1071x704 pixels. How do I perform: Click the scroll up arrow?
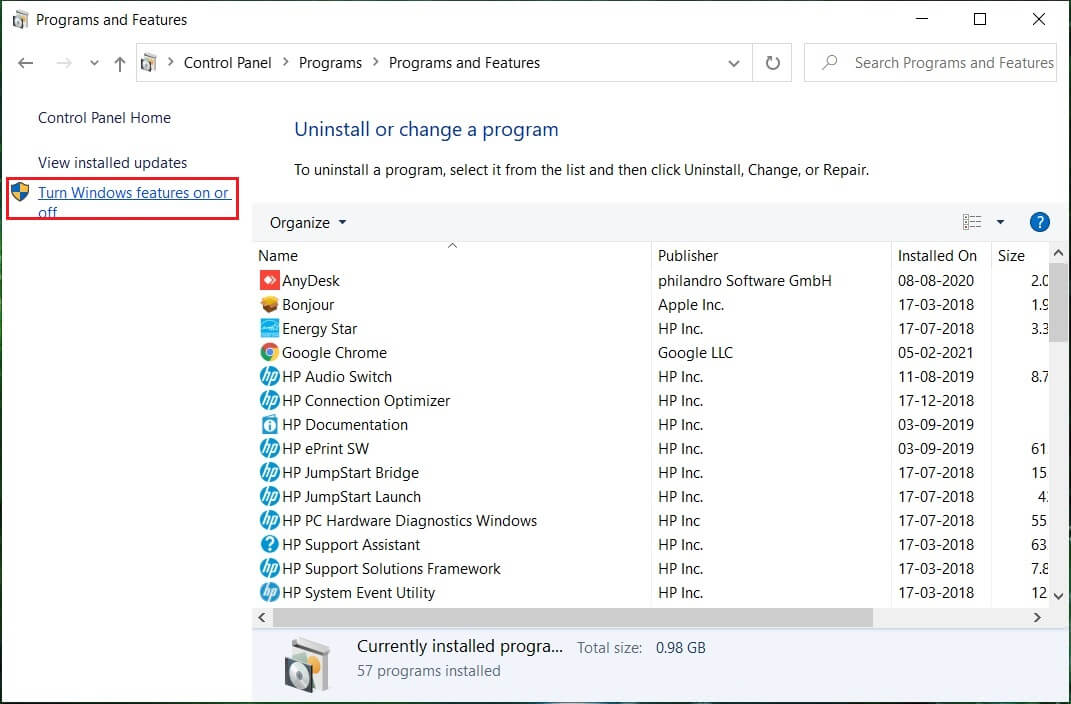point(1058,253)
